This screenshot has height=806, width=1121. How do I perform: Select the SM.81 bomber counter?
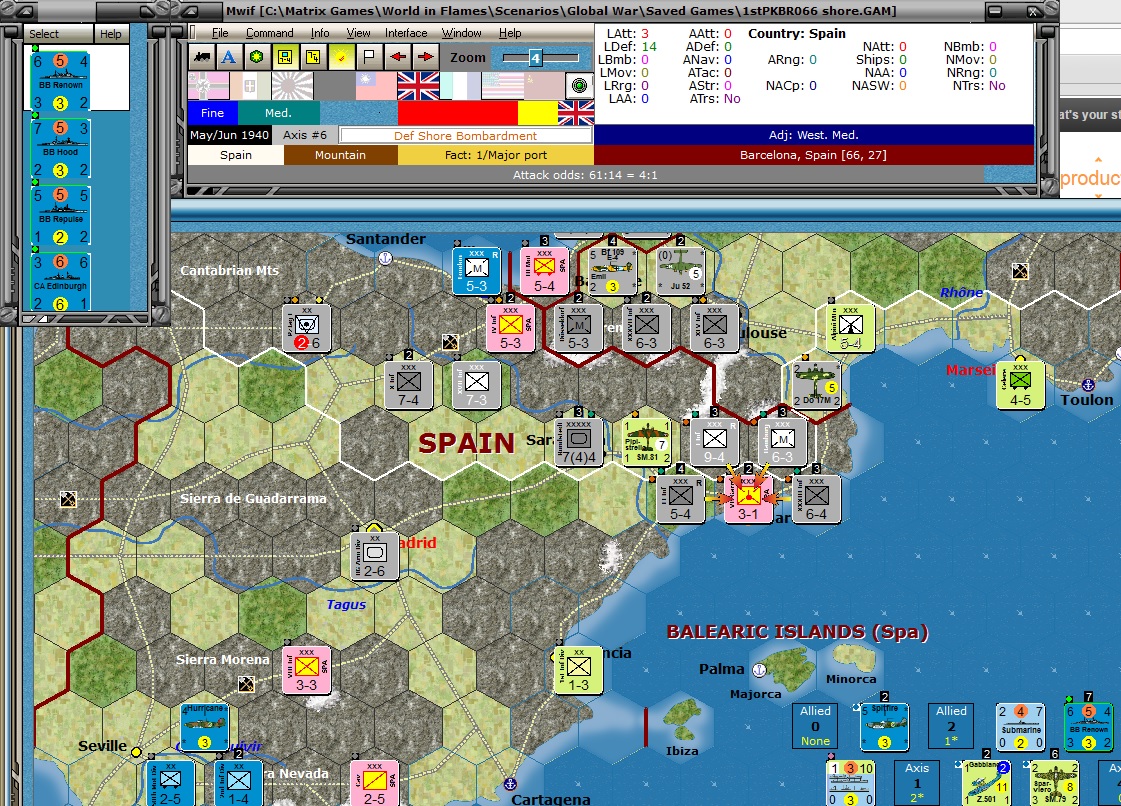646,441
